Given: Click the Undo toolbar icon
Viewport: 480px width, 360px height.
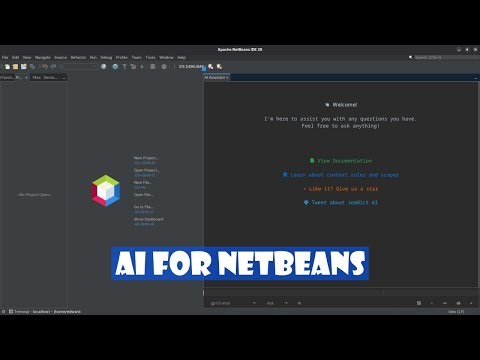Looking at the screenshot, I should click(45, 67).
